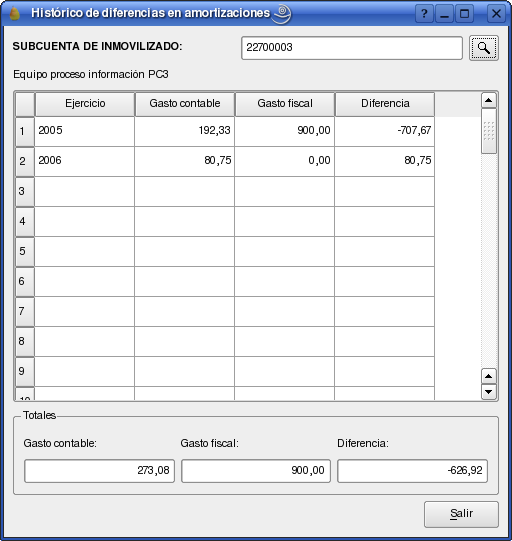Click the cell with year 2006
This screenshot has height=541, width=512.
[85, 161]
